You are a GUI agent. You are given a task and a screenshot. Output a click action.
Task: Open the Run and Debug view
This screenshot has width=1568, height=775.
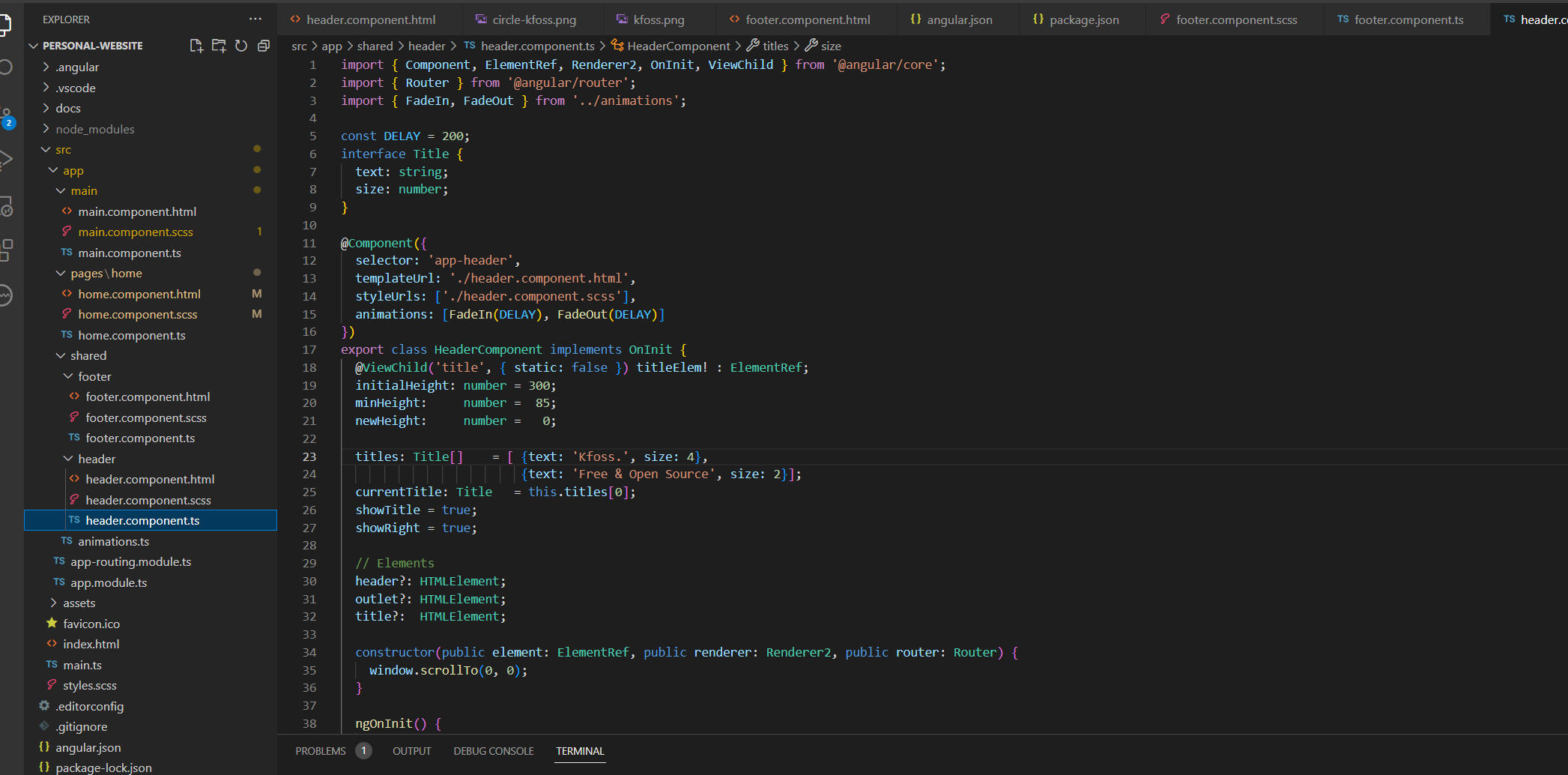(x=6, y=159)
